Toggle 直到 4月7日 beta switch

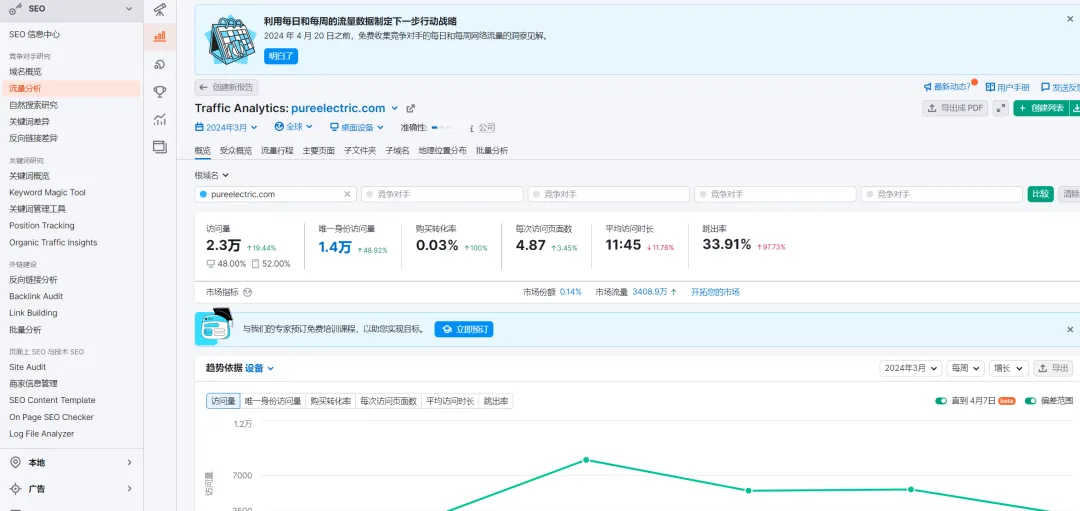click(x=941, y=401)
